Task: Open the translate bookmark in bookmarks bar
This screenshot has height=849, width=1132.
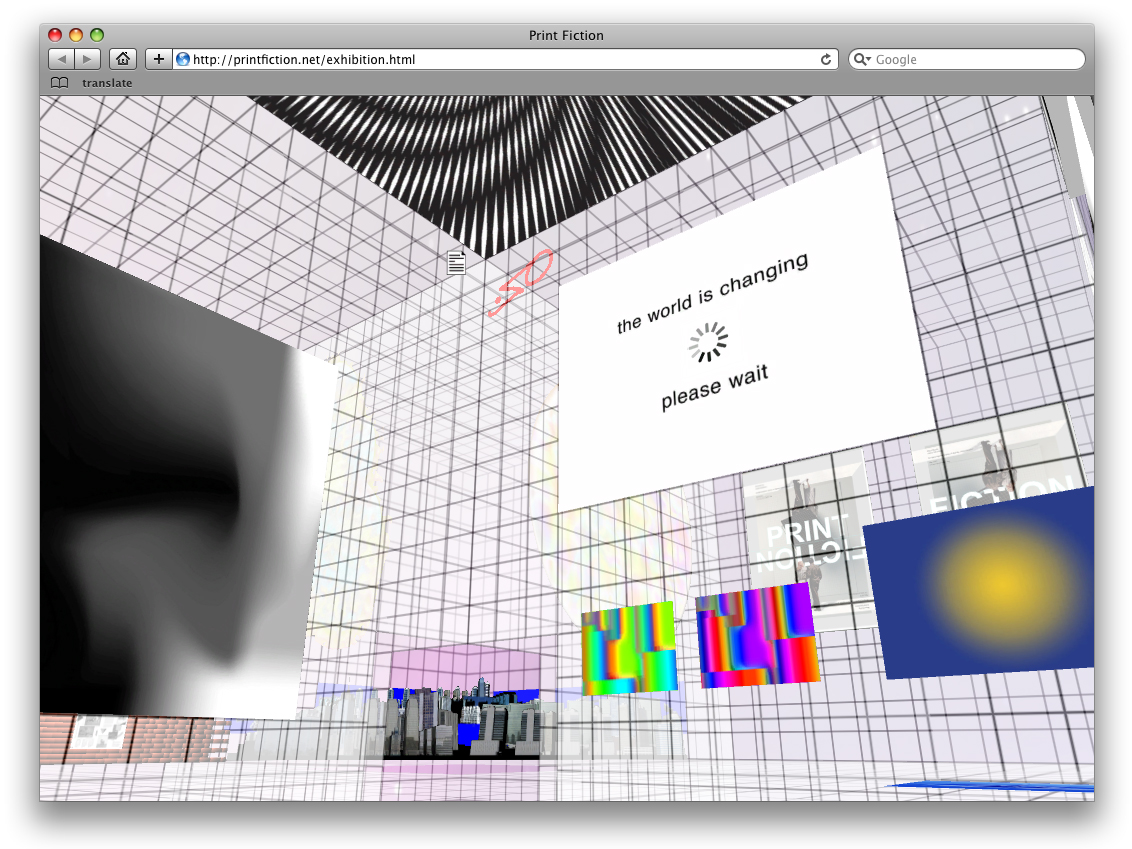Action: 107,83
